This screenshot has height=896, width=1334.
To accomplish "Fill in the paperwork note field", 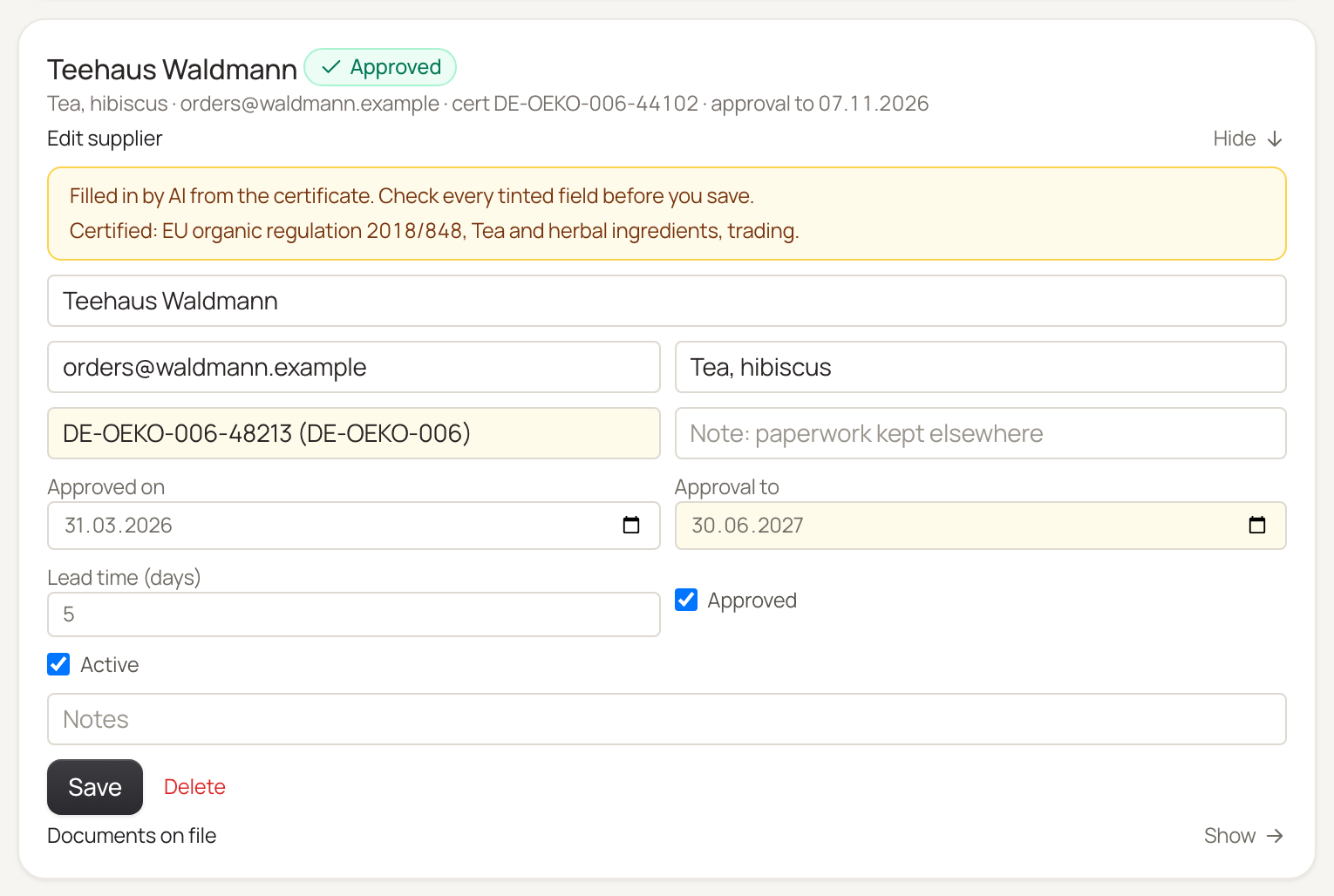I will (981, 433).
